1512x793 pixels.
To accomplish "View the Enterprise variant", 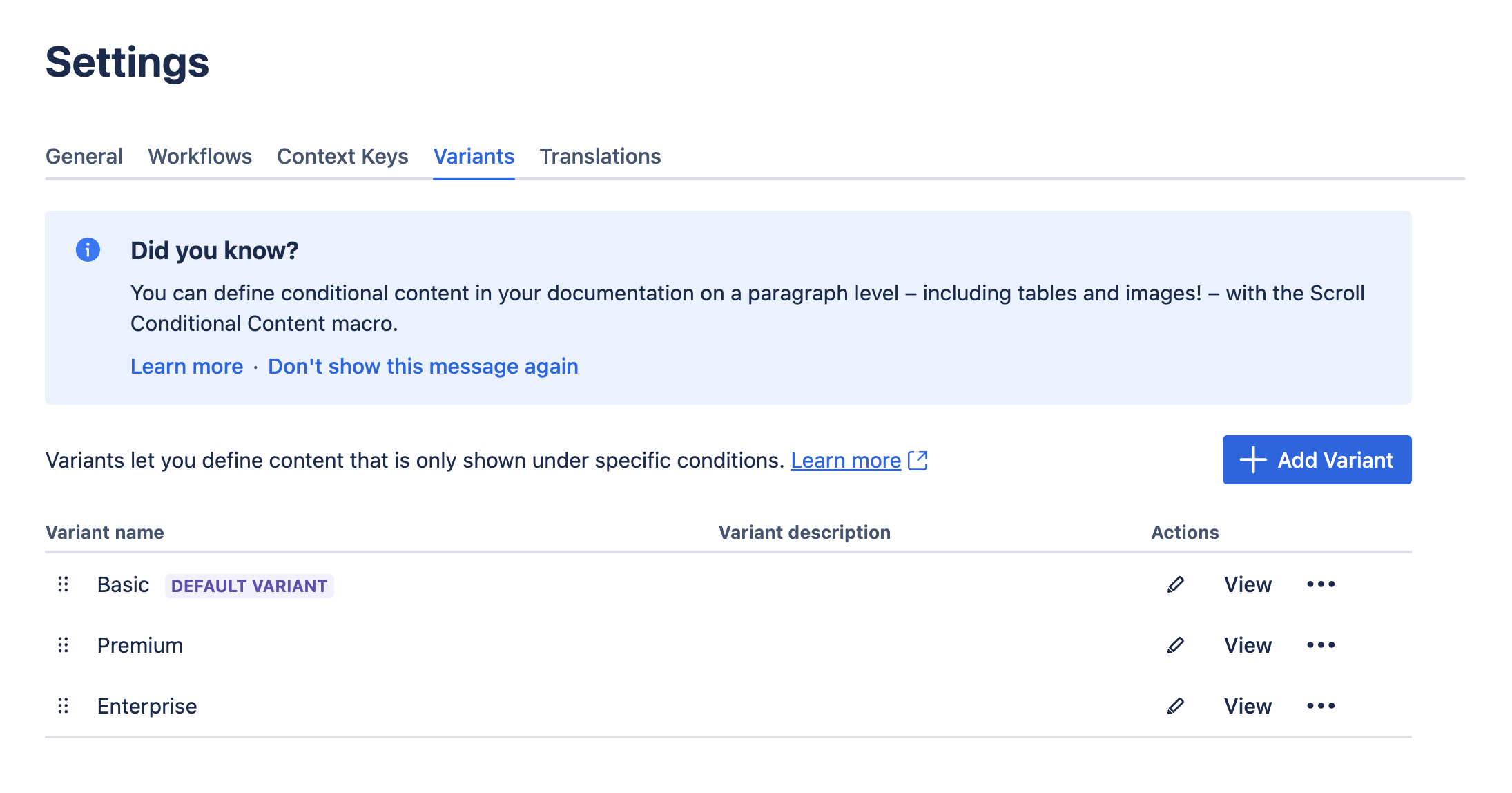I will [x=1247, y=705].
